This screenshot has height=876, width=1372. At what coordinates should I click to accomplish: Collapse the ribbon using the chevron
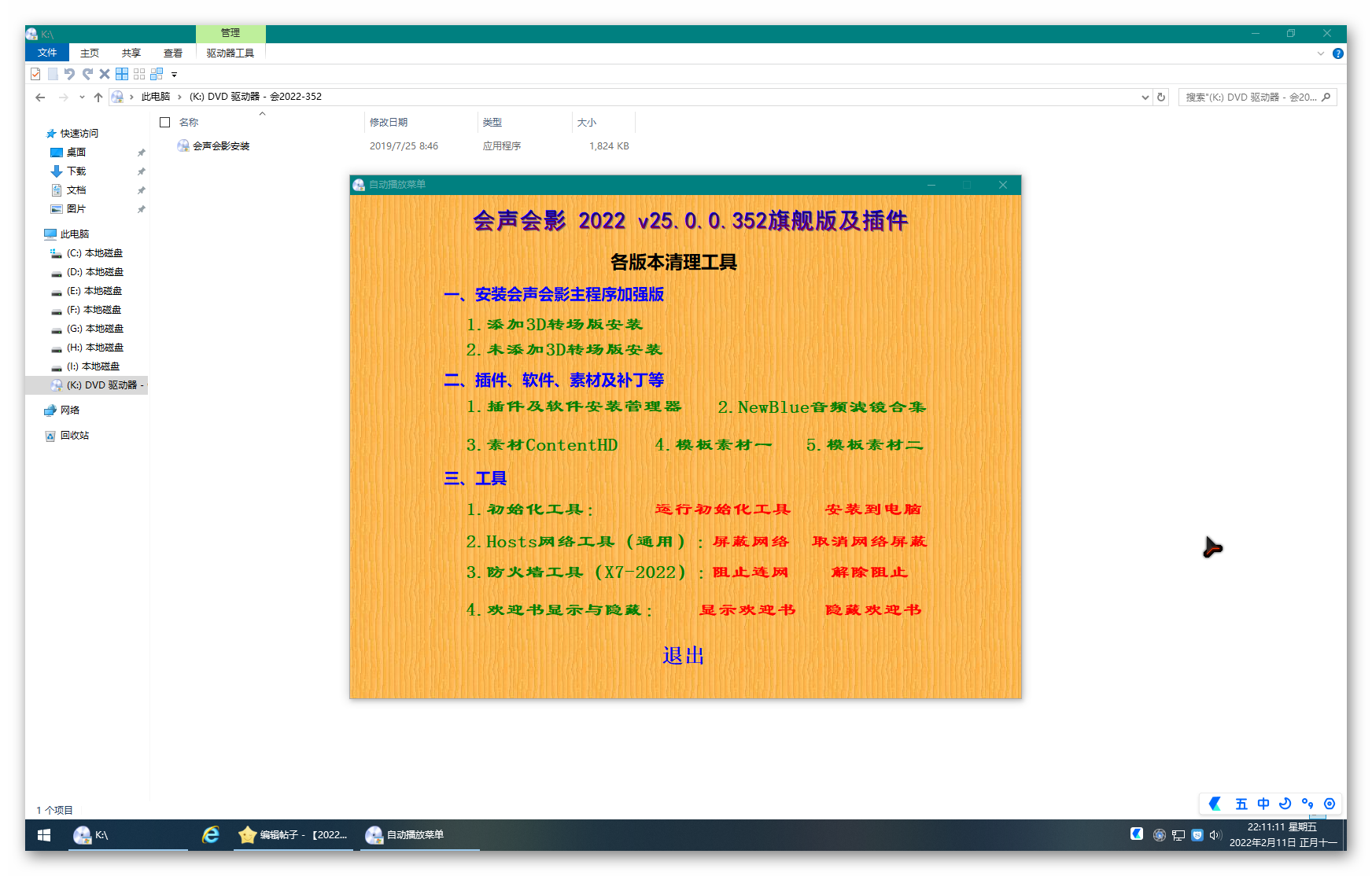(1321, 53)
